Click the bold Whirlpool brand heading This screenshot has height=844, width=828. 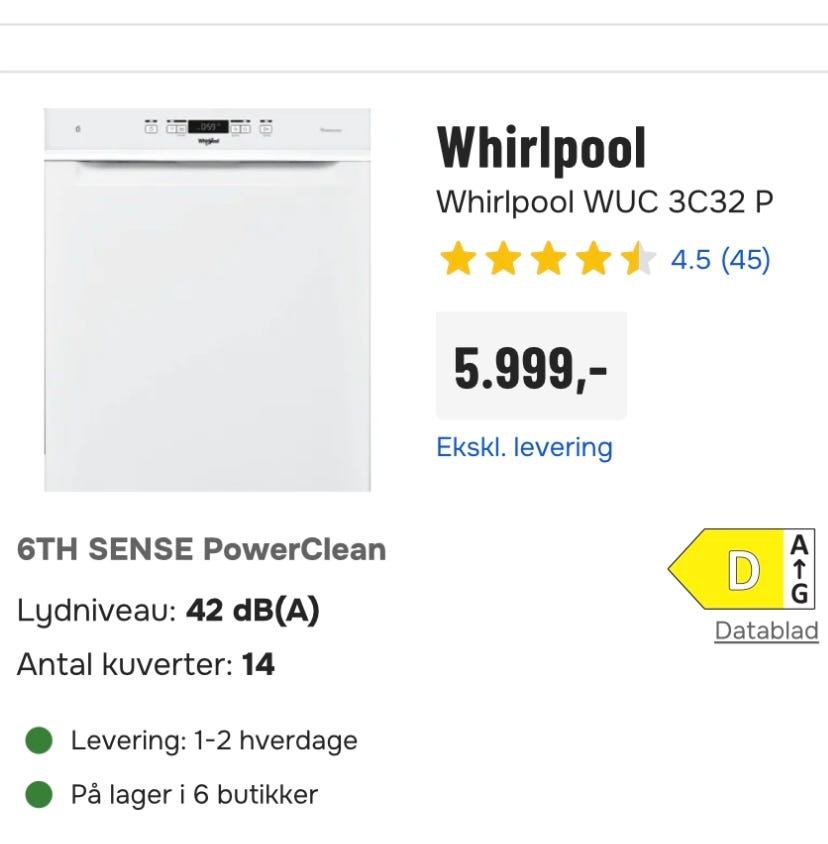pyautogui.click(x=541, y=149)
